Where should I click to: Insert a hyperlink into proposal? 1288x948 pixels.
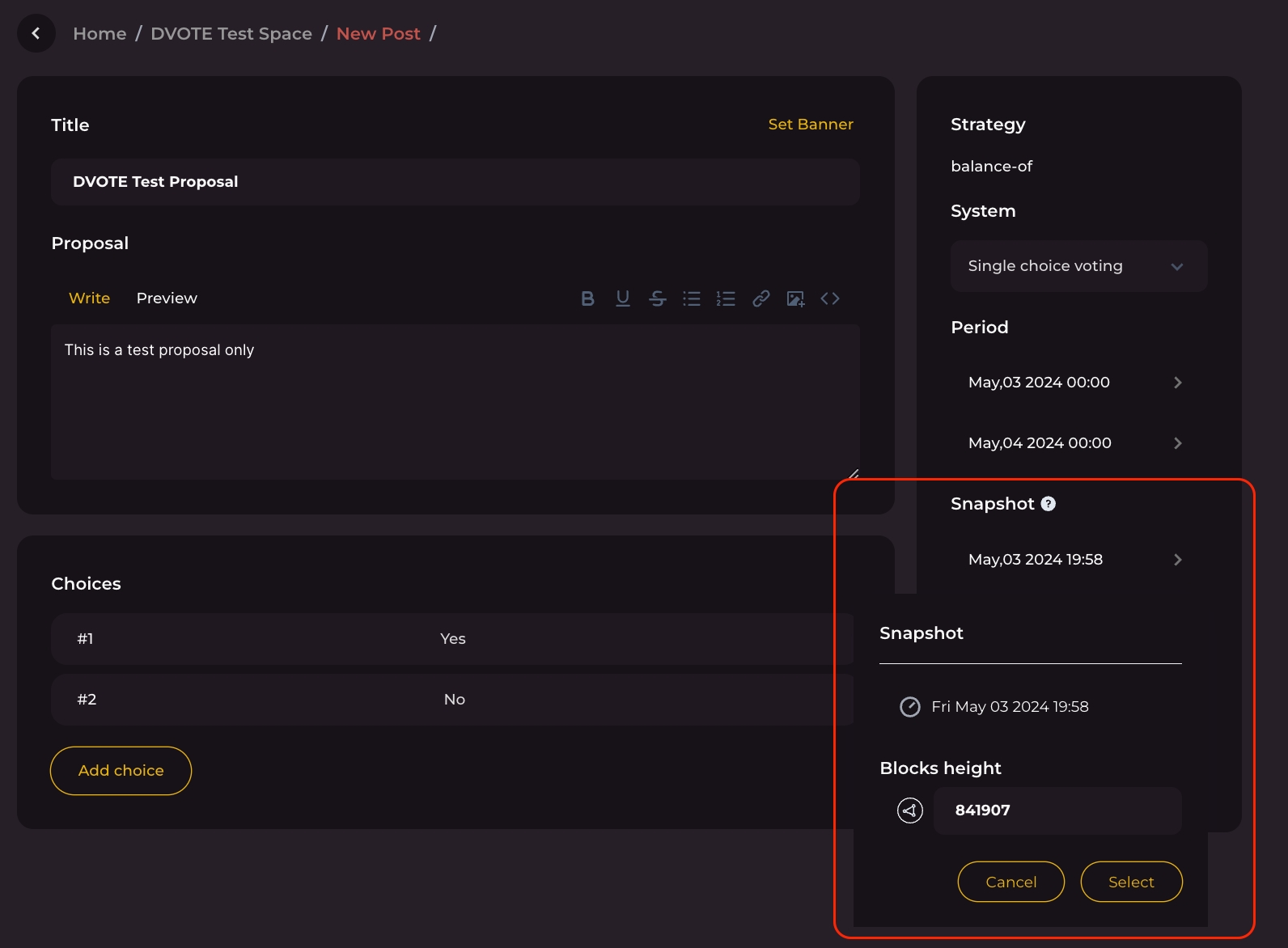761,298
